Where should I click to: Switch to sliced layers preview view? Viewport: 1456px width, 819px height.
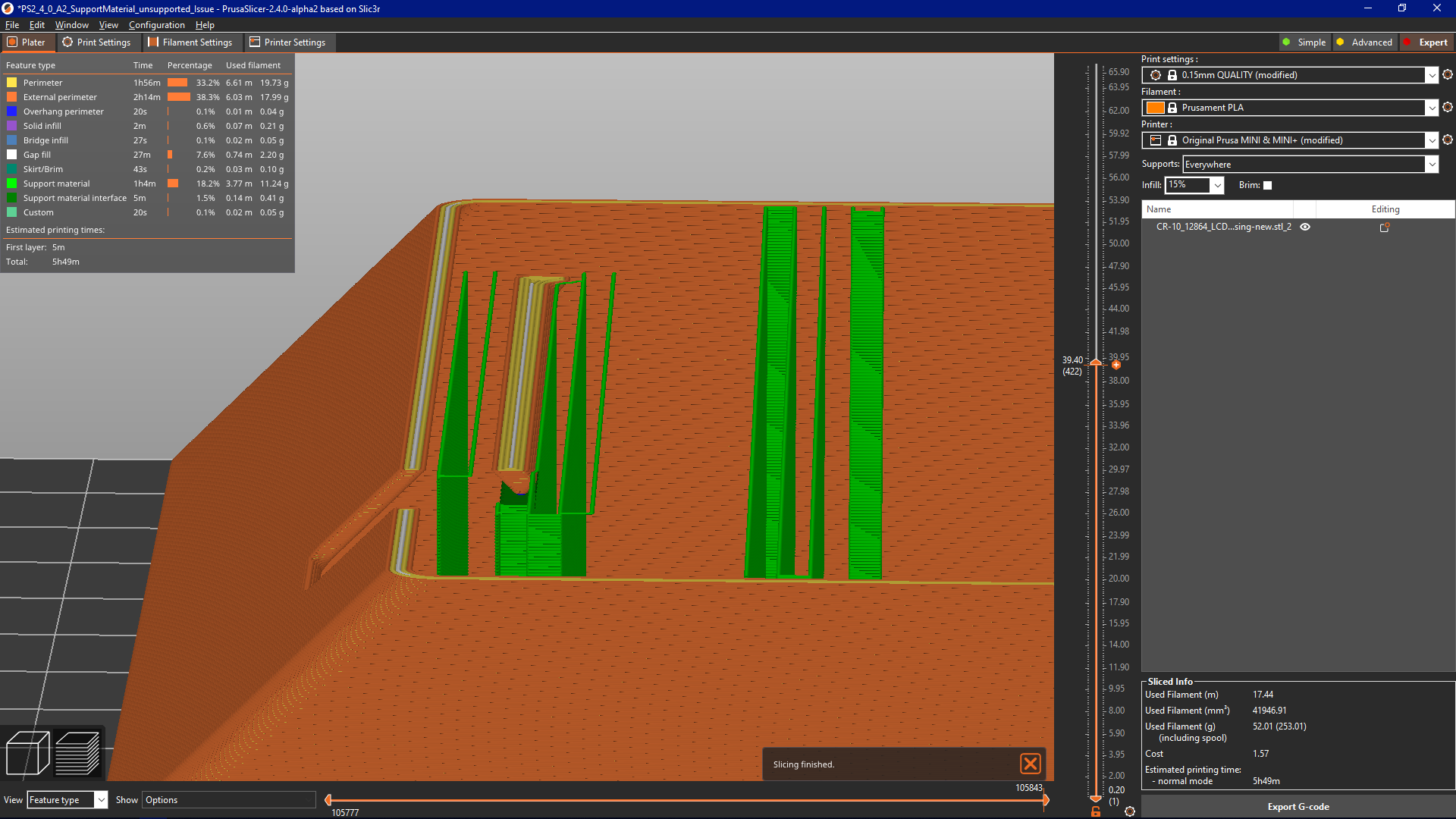coord(77,752)
